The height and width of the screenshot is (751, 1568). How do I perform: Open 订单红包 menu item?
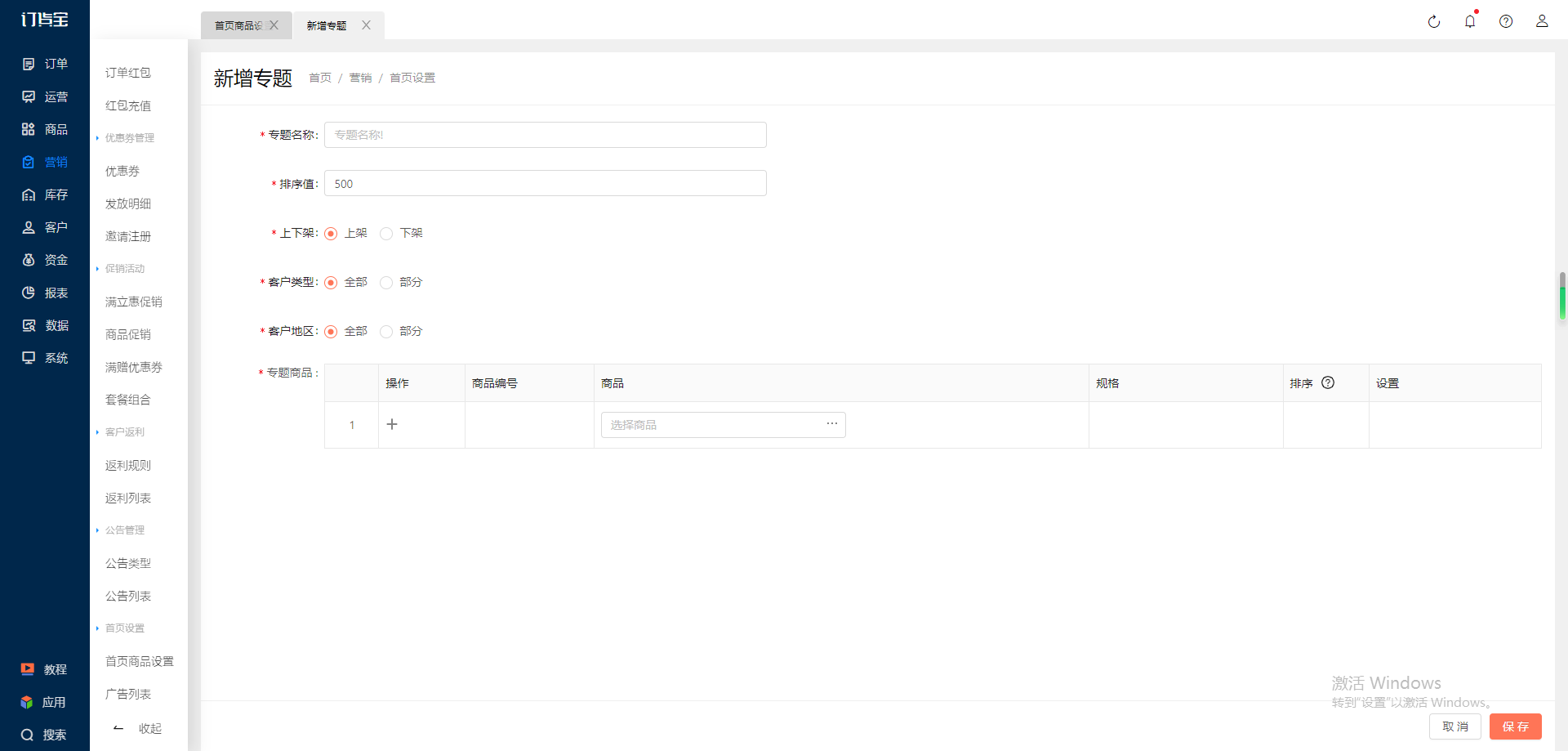(128, 73)
